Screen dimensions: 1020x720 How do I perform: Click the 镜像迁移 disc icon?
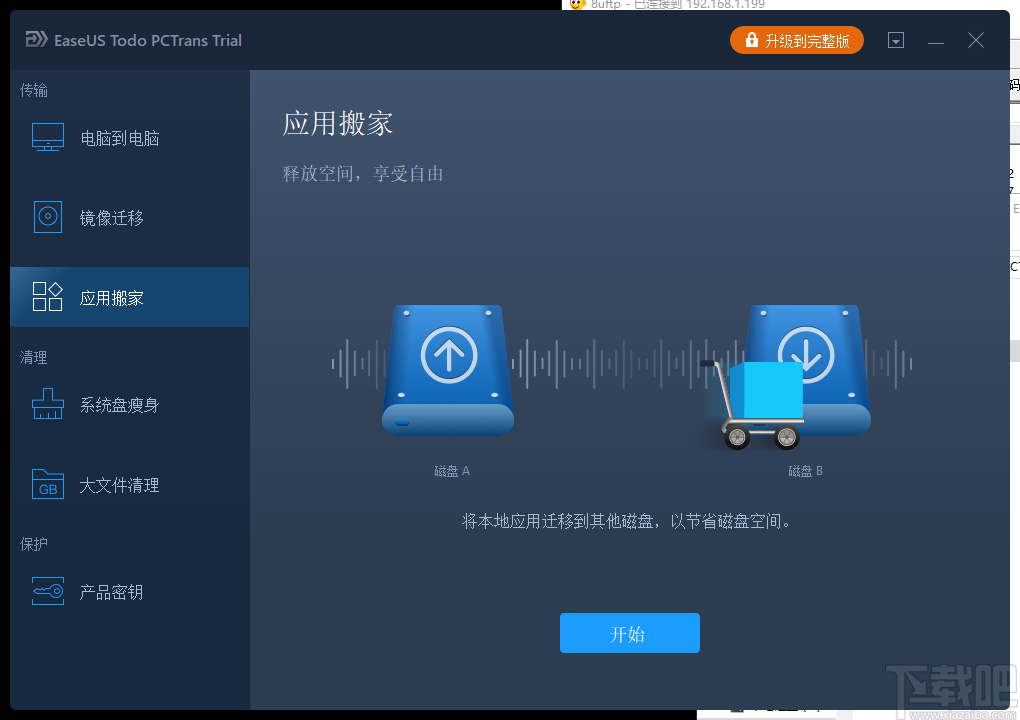[47, 217]
